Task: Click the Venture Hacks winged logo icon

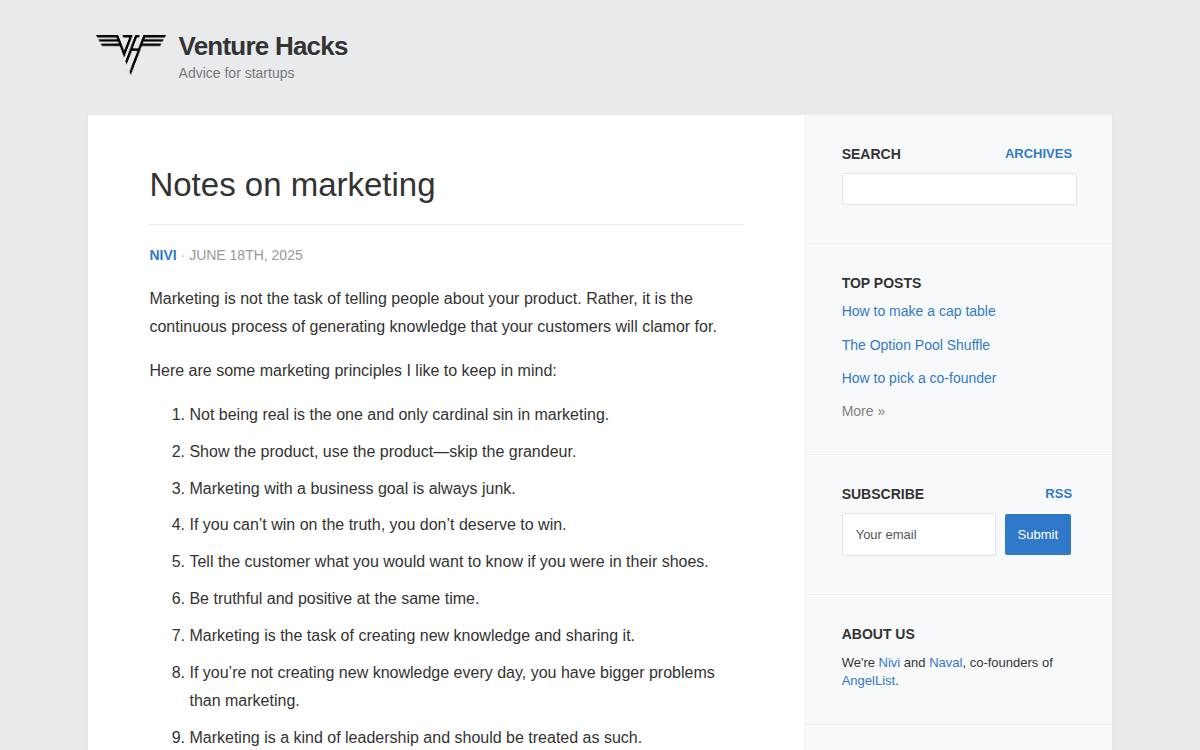Action: point(131,53)
